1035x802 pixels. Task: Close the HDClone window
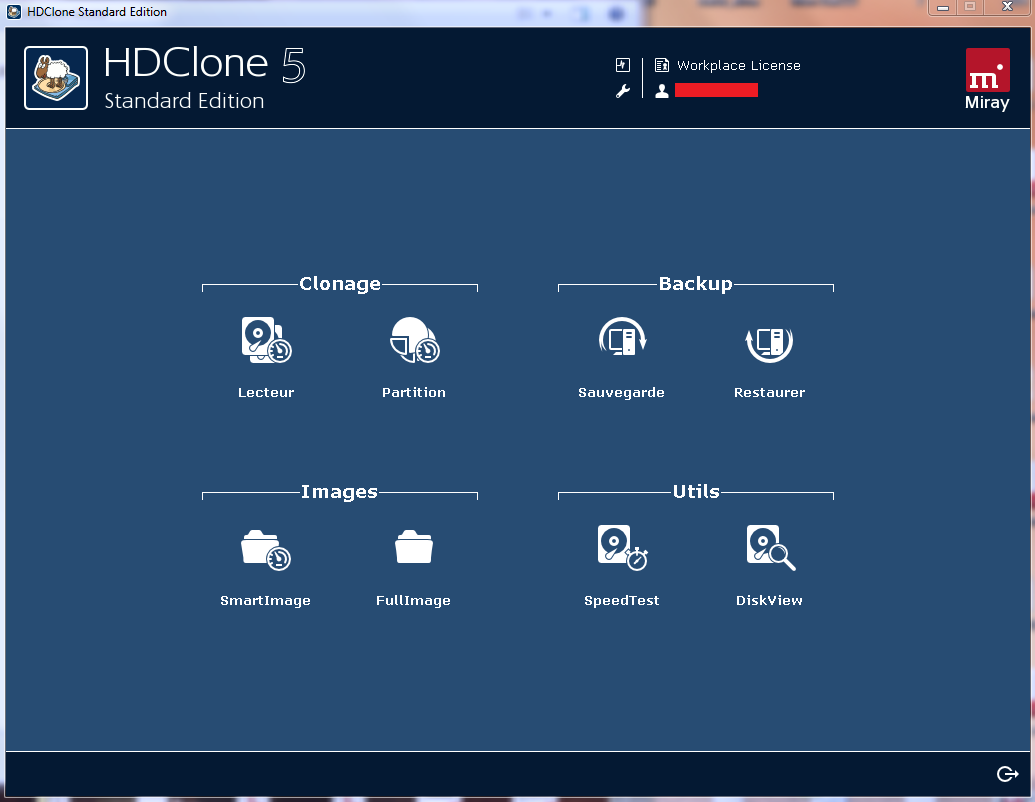tap(1007, 7)
